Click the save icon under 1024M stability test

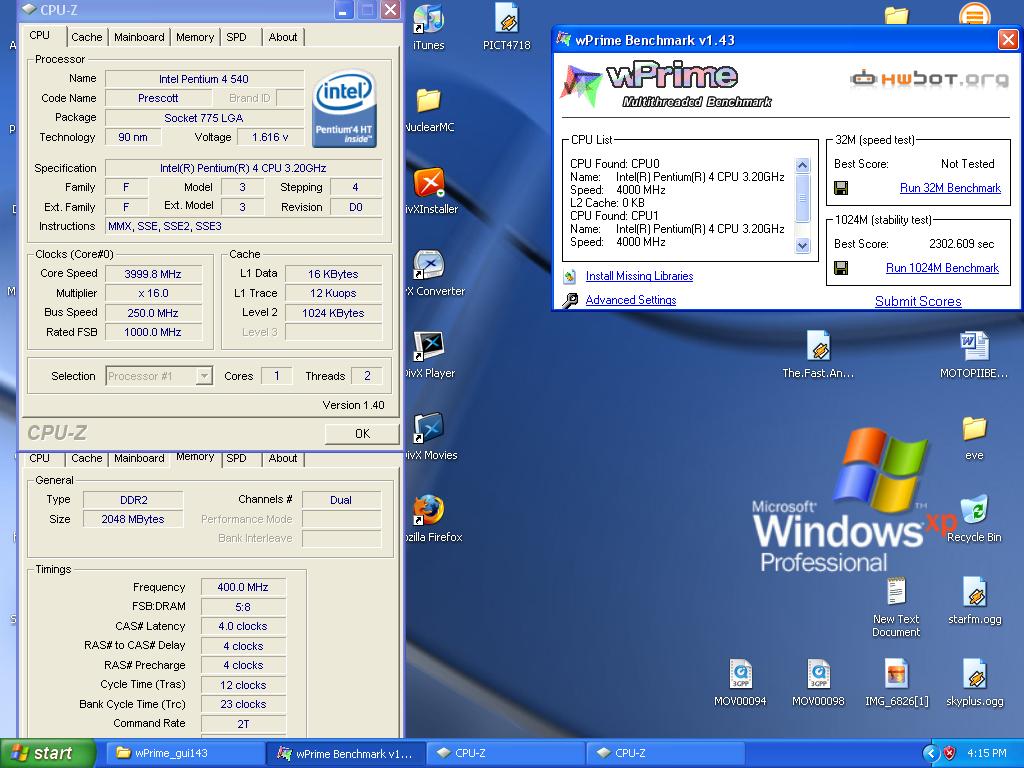[841, 268]
